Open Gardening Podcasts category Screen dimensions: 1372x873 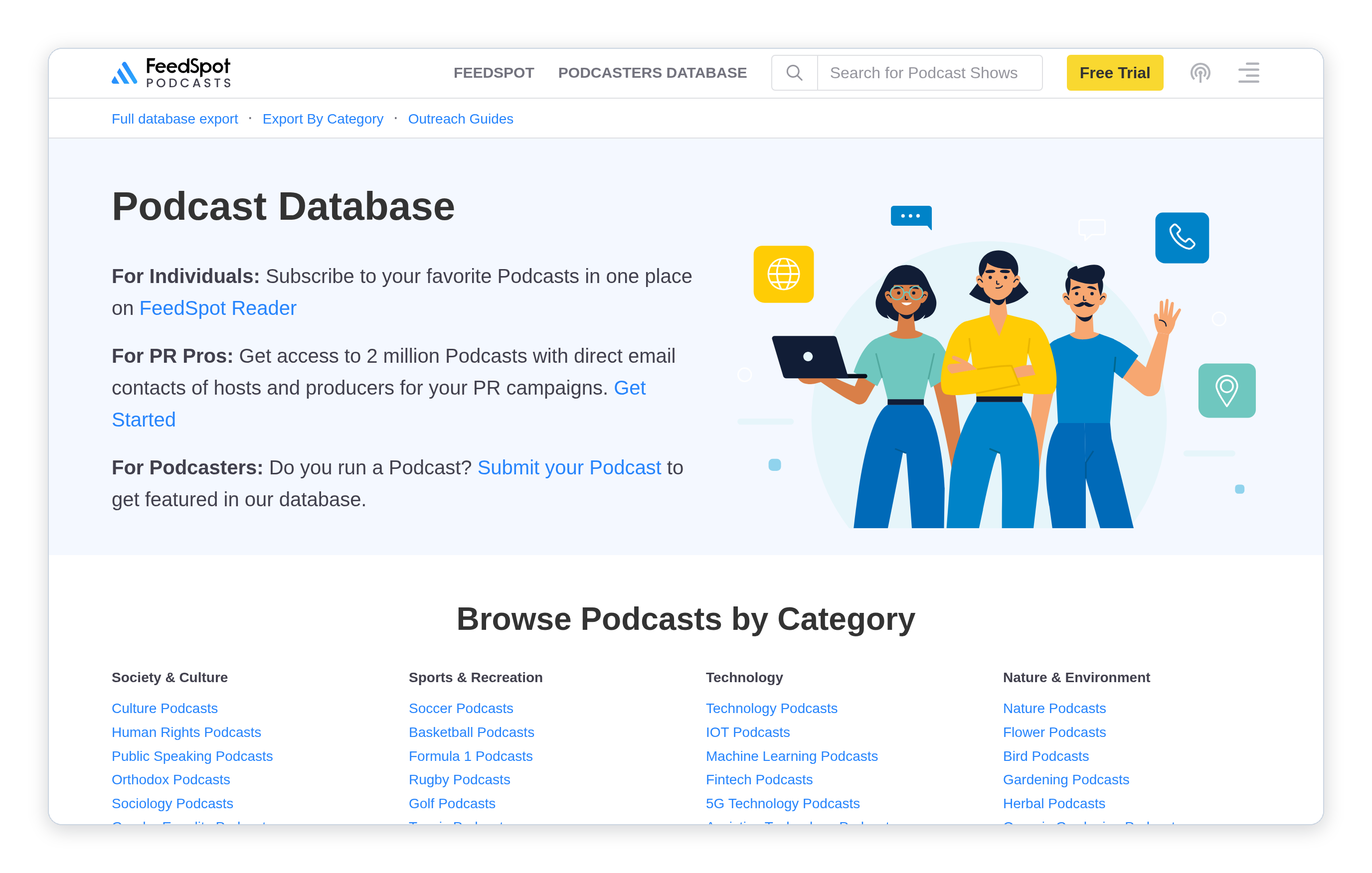pos(1065,779)
